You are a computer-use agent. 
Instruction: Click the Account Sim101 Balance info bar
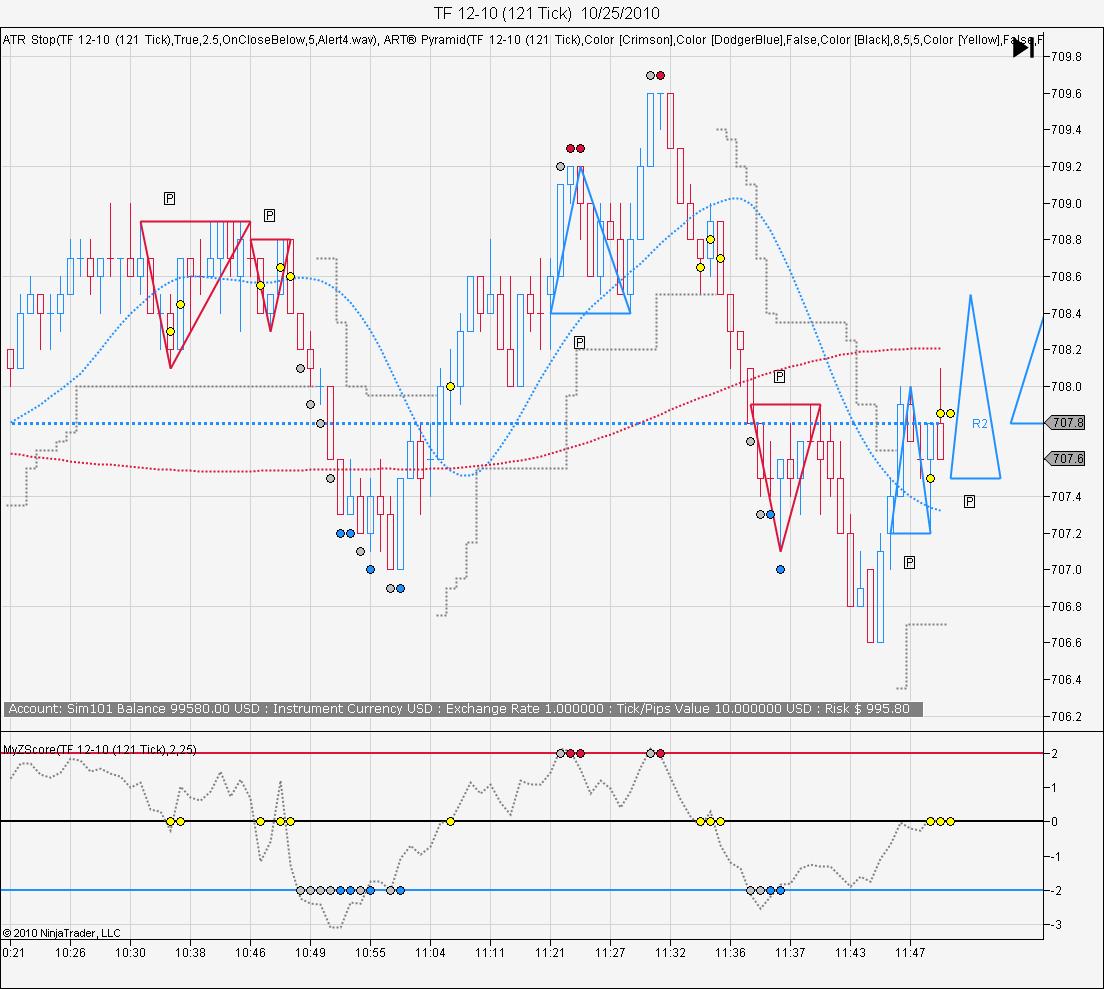[463, 709]
